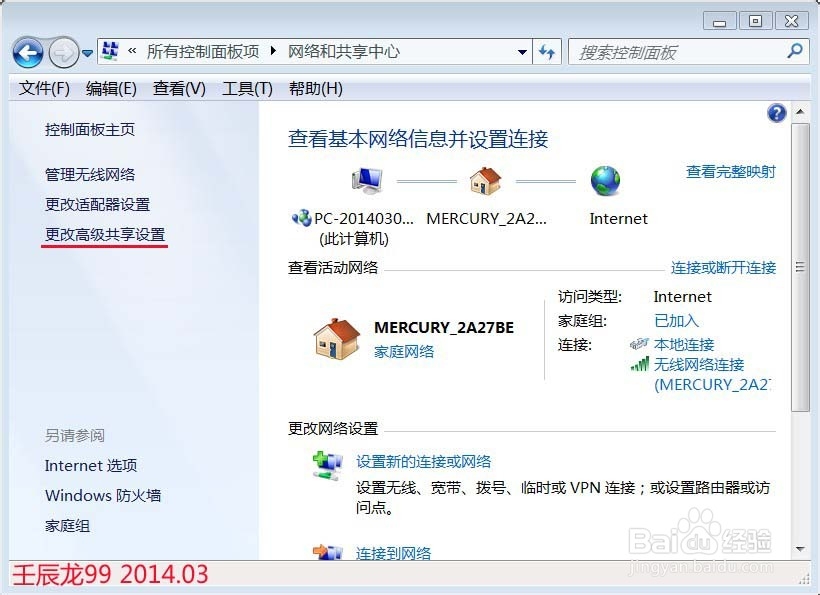Click the greyed Forward arrow button
Screen dimensions: 820x595
coord(64,52)
